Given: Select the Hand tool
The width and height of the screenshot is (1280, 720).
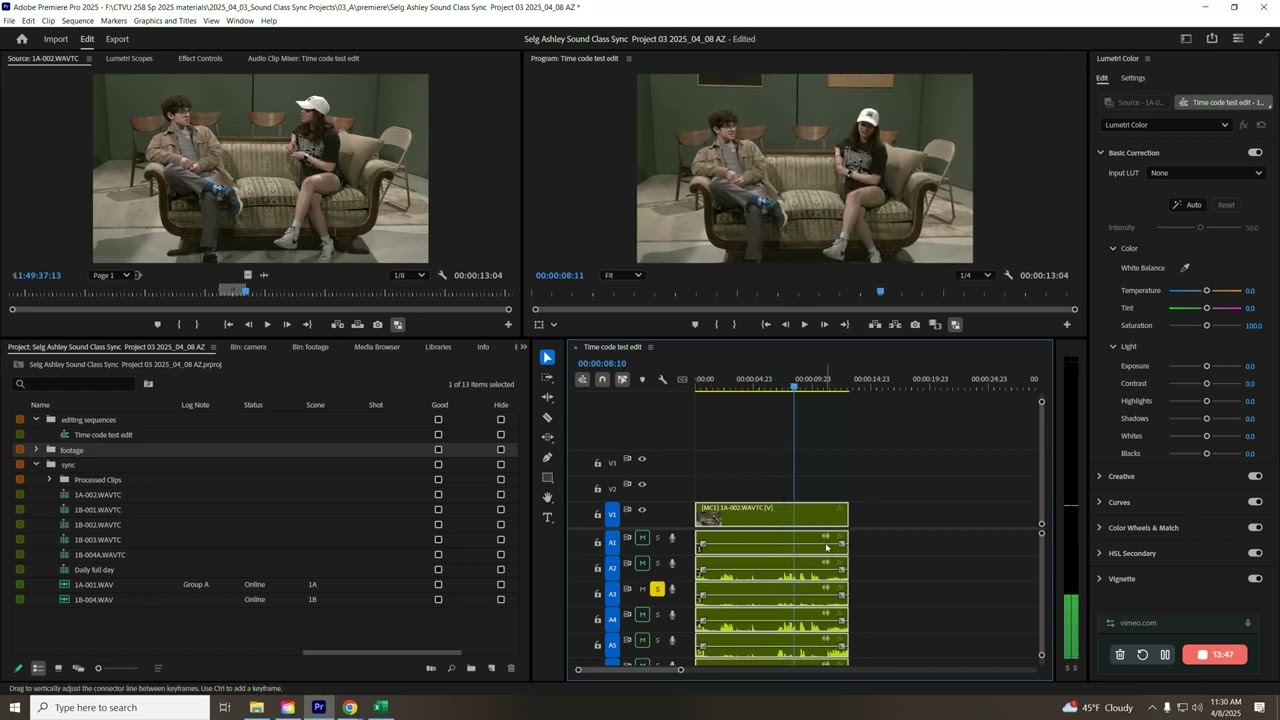Looking at the screenshot, I should click(547, 498).
